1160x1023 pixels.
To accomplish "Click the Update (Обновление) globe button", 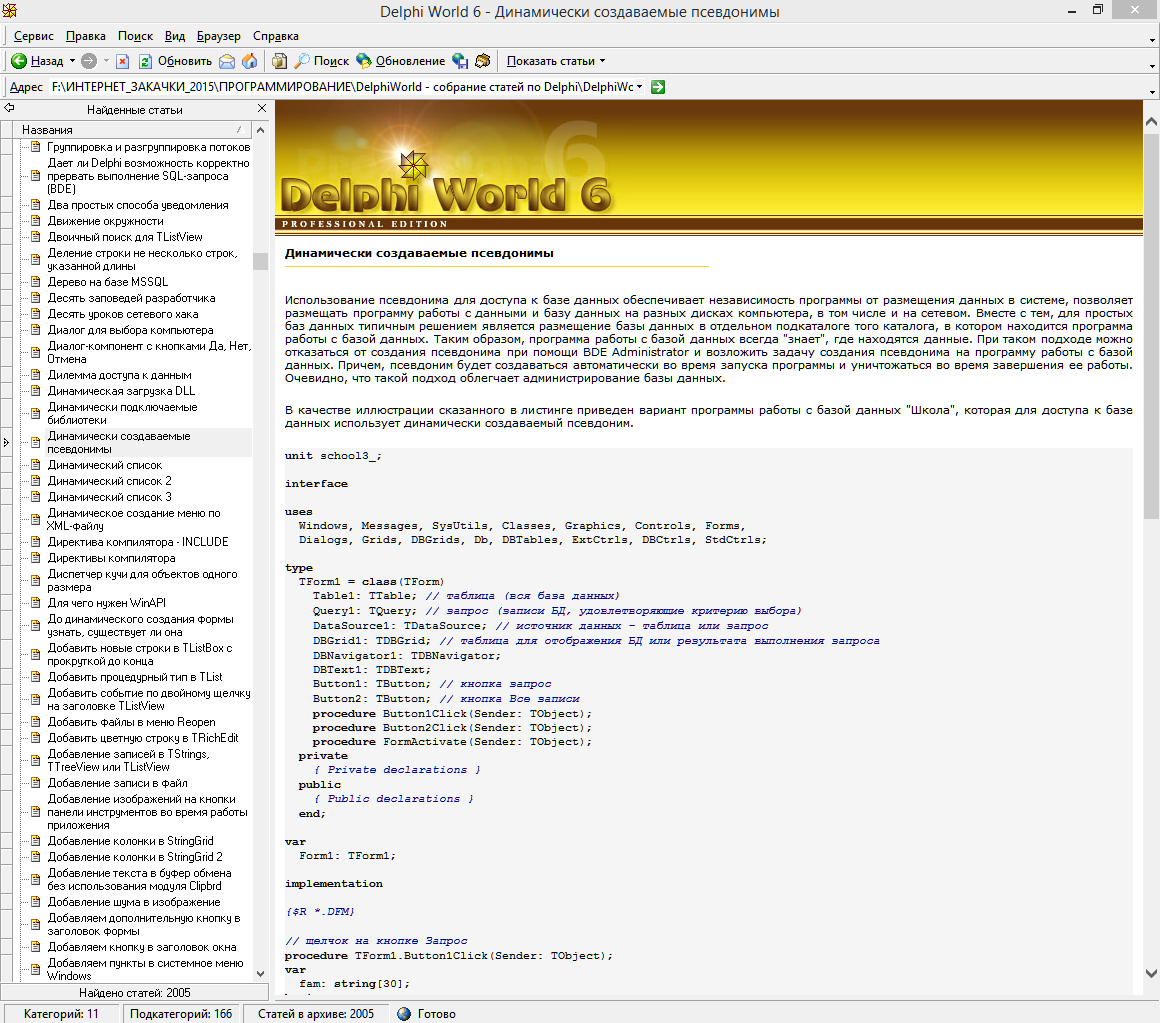I will coord(400,61).
